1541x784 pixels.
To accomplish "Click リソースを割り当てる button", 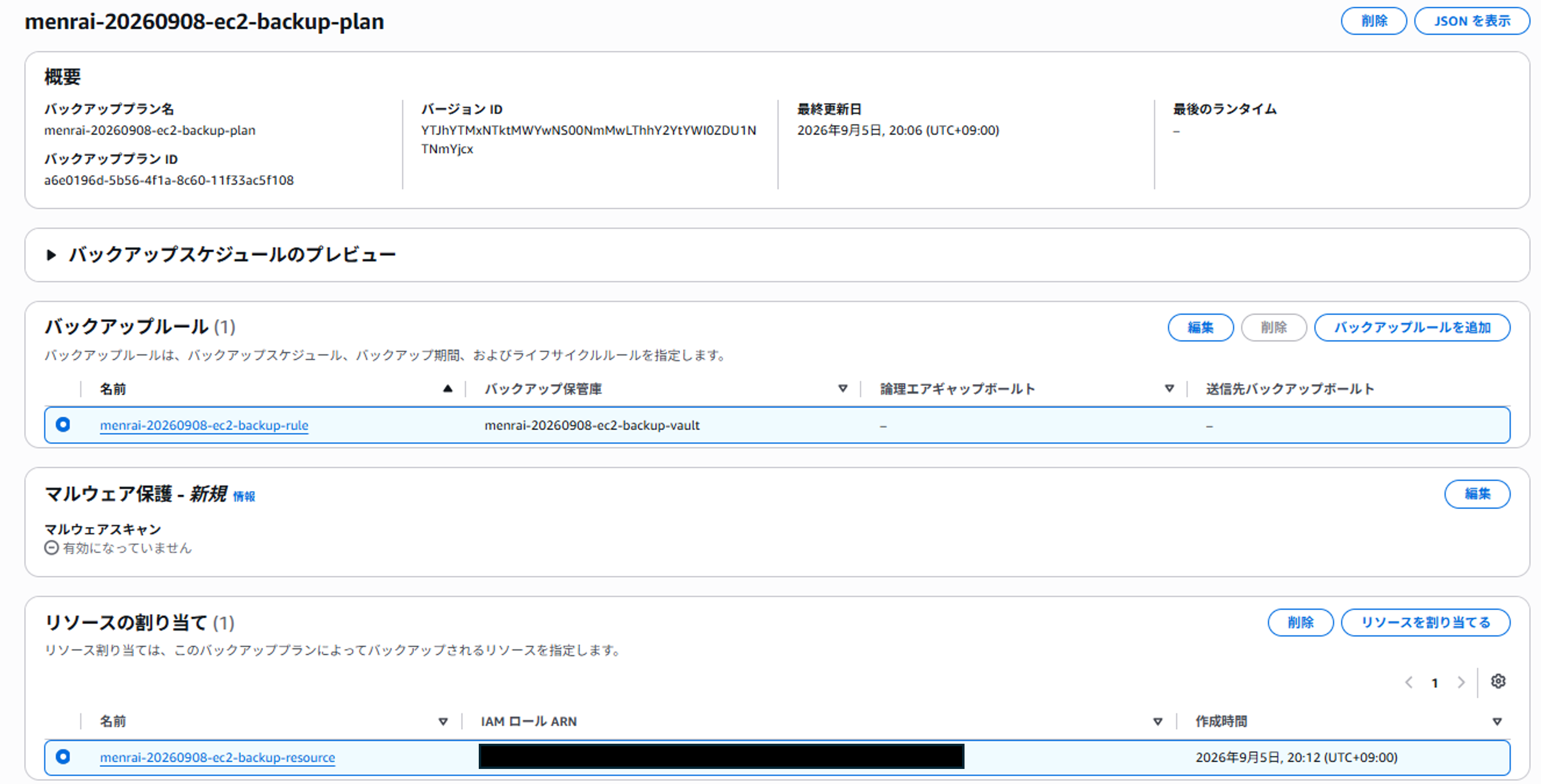I will tap(1425, 622).
